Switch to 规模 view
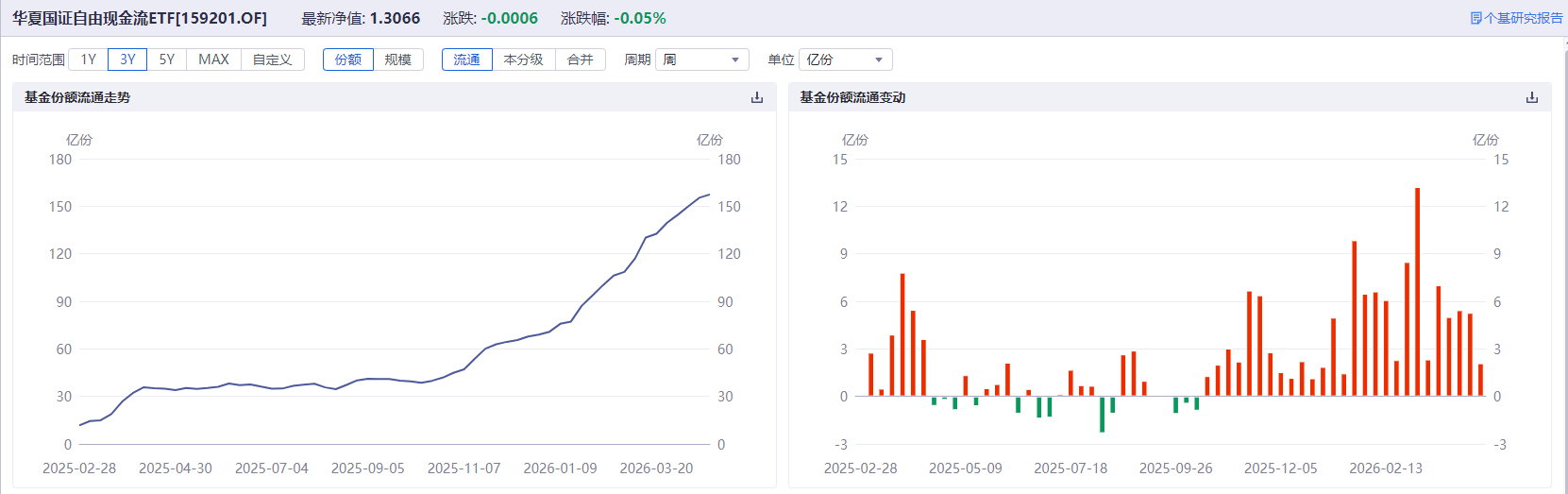The height and width of the screenshot is (494, 1568). [398, 60]
